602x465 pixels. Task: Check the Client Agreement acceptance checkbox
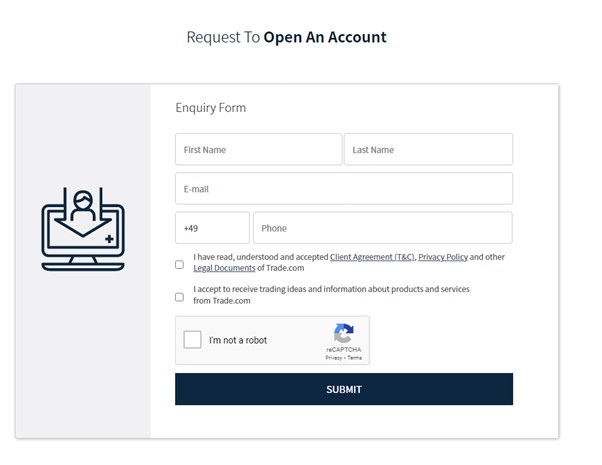179,265
